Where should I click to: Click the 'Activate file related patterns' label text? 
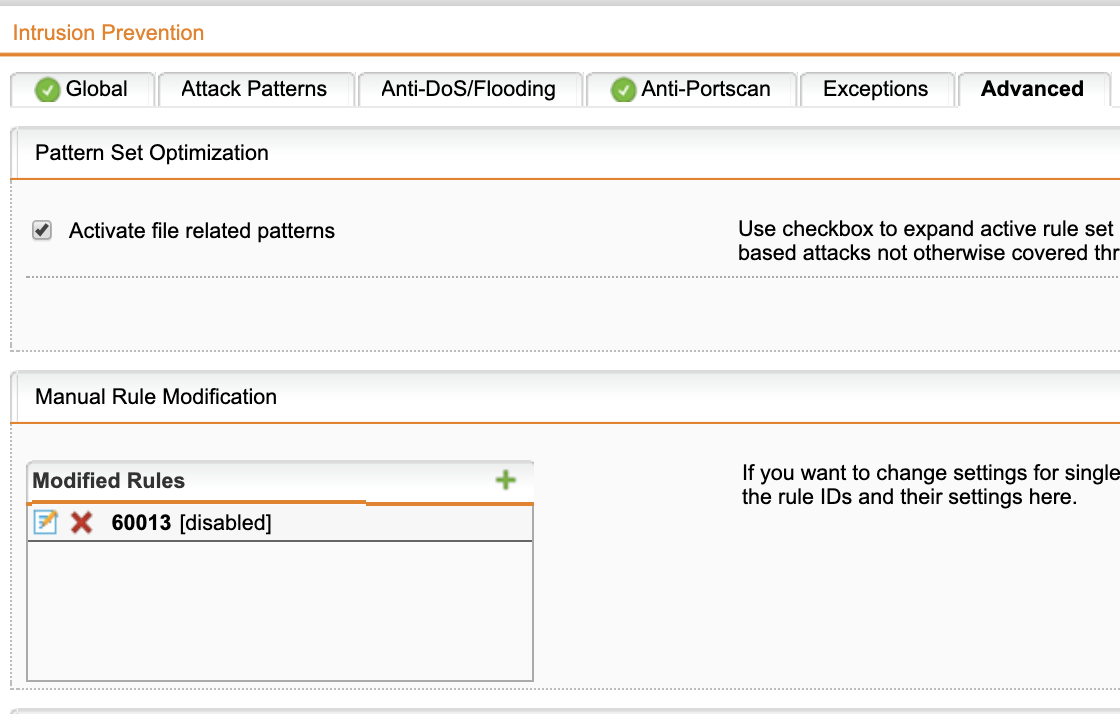[201, 231]
